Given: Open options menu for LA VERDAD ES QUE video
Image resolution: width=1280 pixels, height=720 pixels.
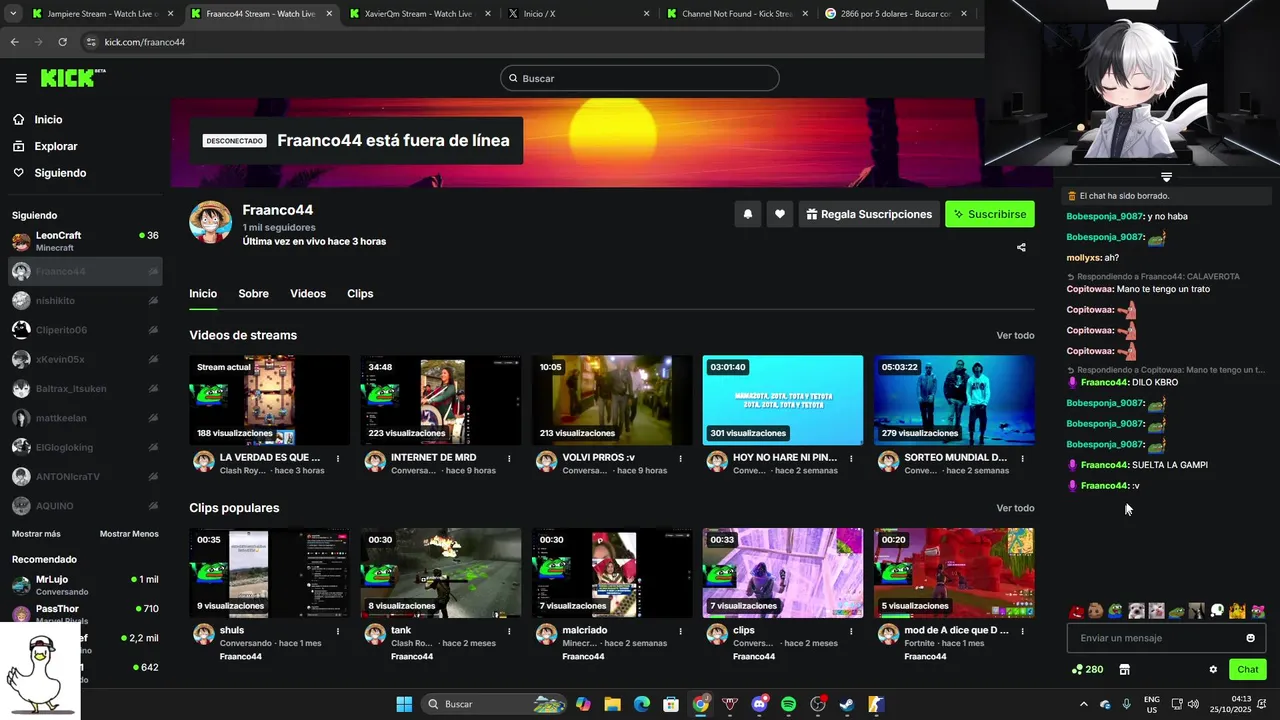Looking at the screenshot, I should 338,458.
